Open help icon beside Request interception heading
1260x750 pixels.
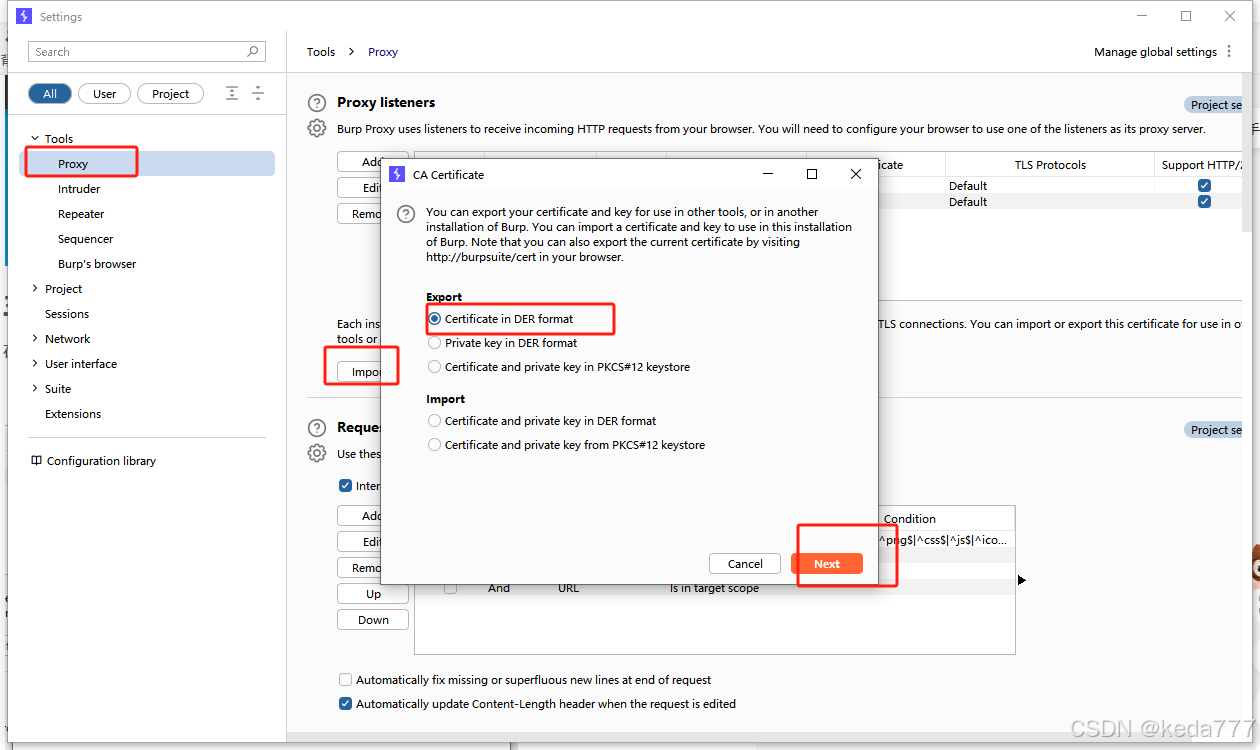coord(317,428)
